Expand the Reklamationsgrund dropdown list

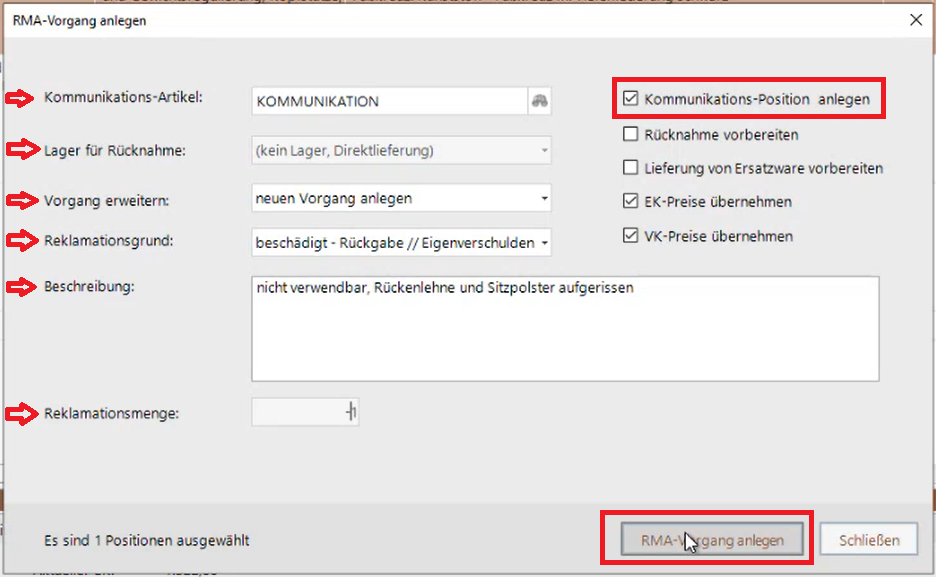(x=401, y=242)
